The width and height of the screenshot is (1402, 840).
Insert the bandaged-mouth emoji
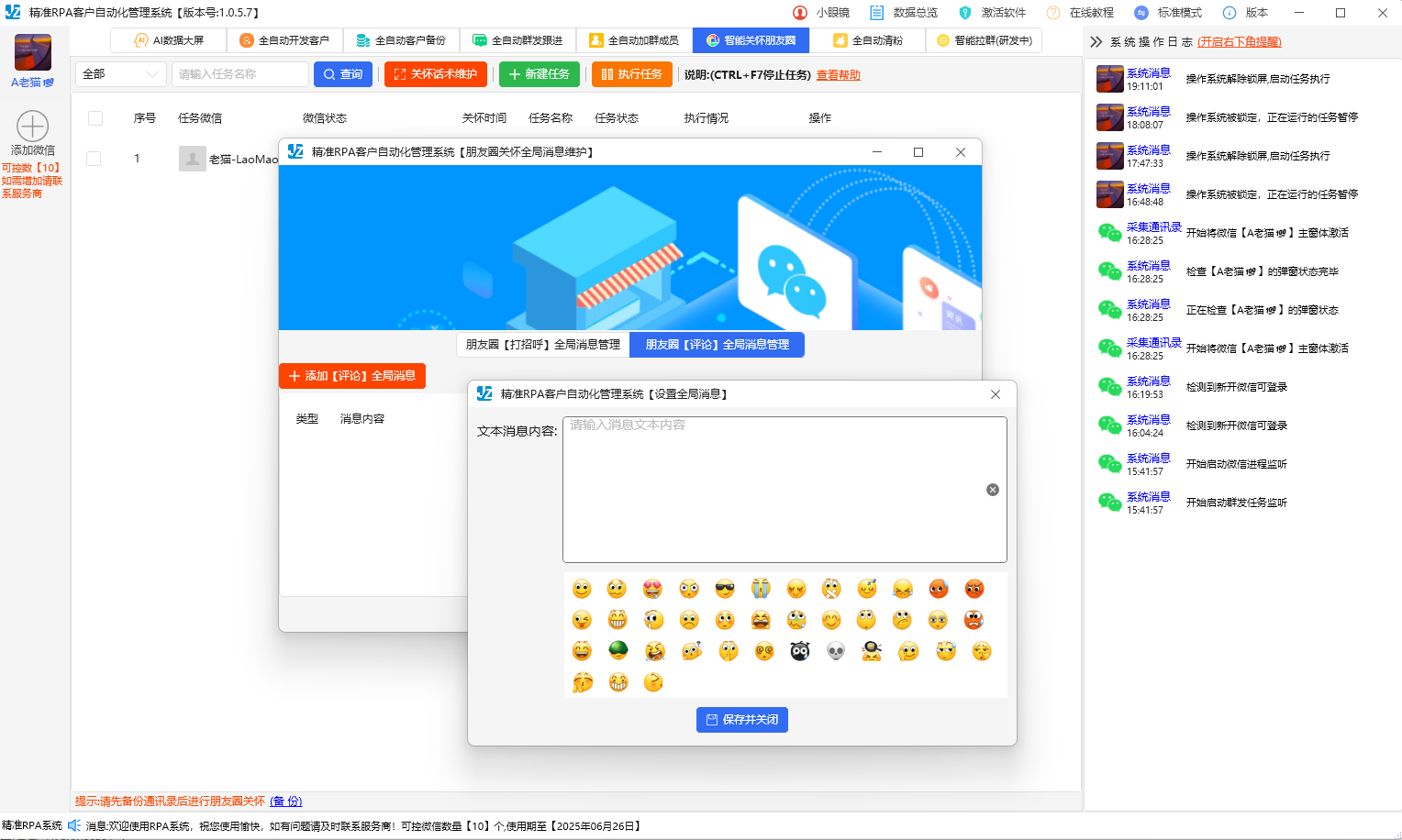pyautogui.click(x=831, y=589)
